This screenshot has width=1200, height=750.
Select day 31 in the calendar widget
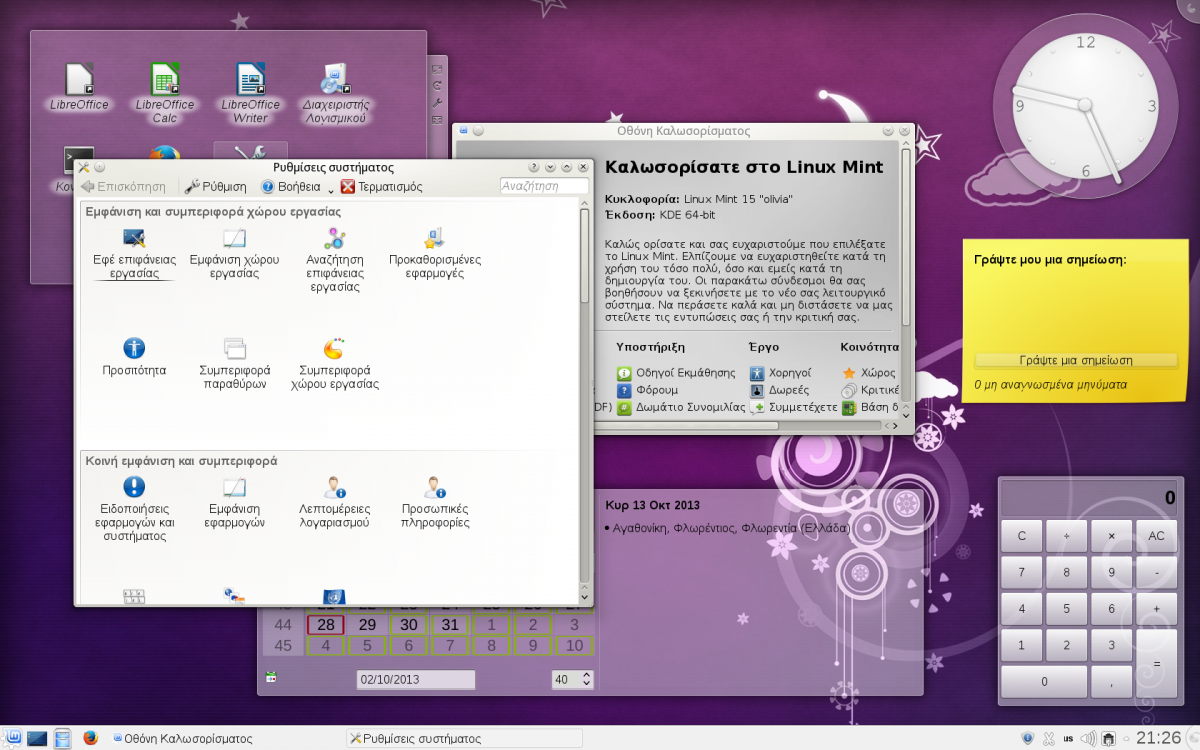pyautogui.click(x=451, y=625)
